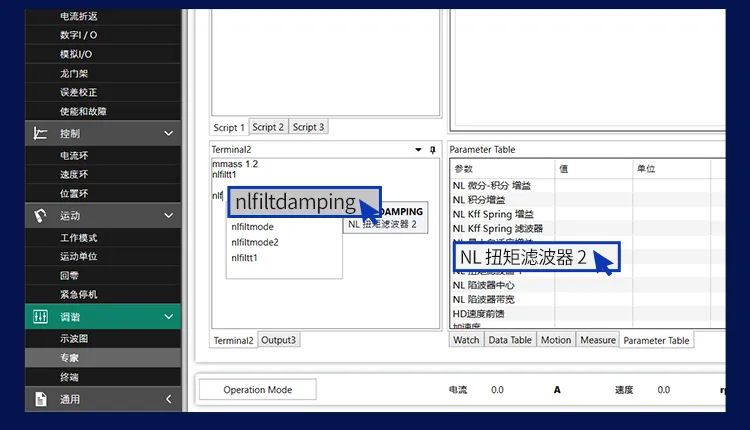Pin the Terminal2 panel
This screenshot has width=750, height=430.
tap(432, 150)
